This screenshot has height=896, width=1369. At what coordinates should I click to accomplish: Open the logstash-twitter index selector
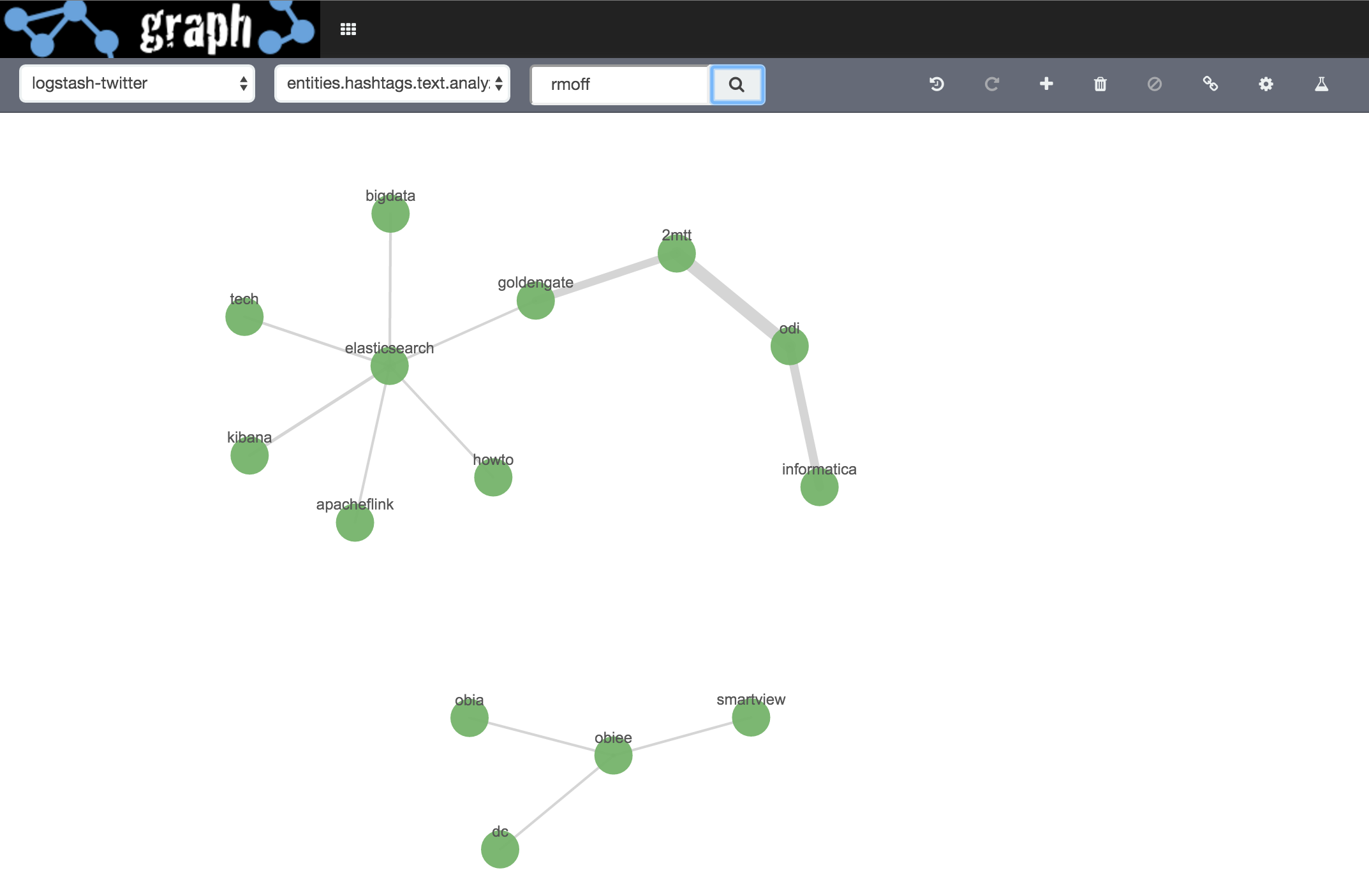pos(137,84)
